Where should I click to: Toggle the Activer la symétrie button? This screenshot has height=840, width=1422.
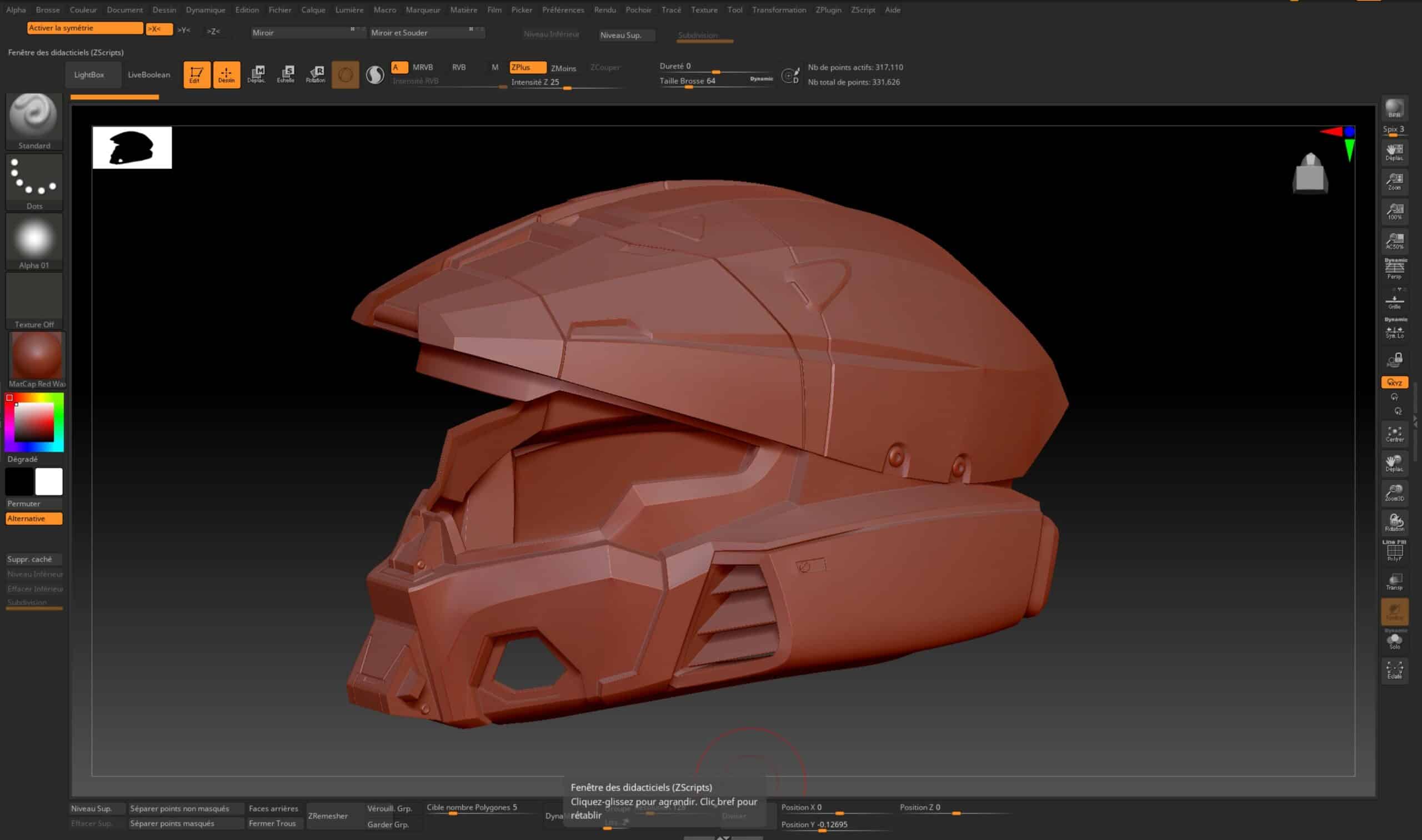pos(84,28)
